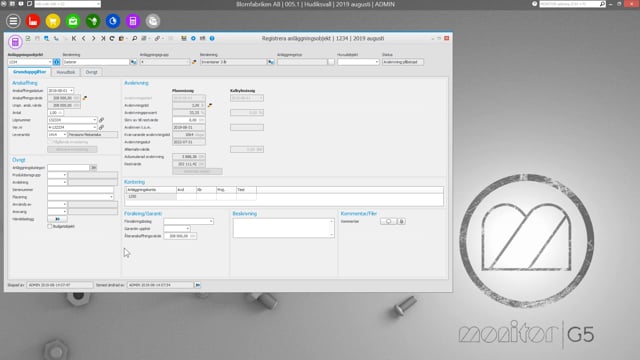Click the comment bubble button under Kommentar/Filer
The height and width of the screenshot is (360, 640).
pyautogui.click(x=388, y=221)
